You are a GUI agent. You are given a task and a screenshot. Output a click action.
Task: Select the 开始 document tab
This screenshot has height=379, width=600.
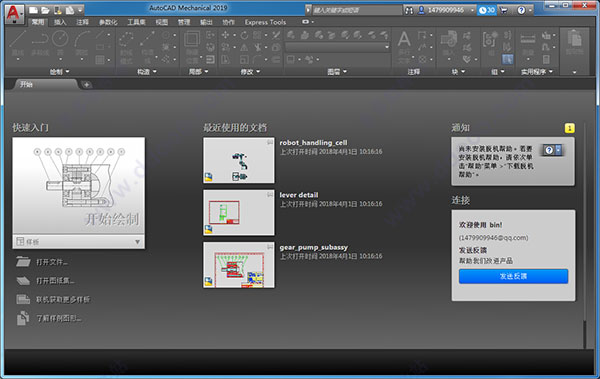(x=45, y=84)
